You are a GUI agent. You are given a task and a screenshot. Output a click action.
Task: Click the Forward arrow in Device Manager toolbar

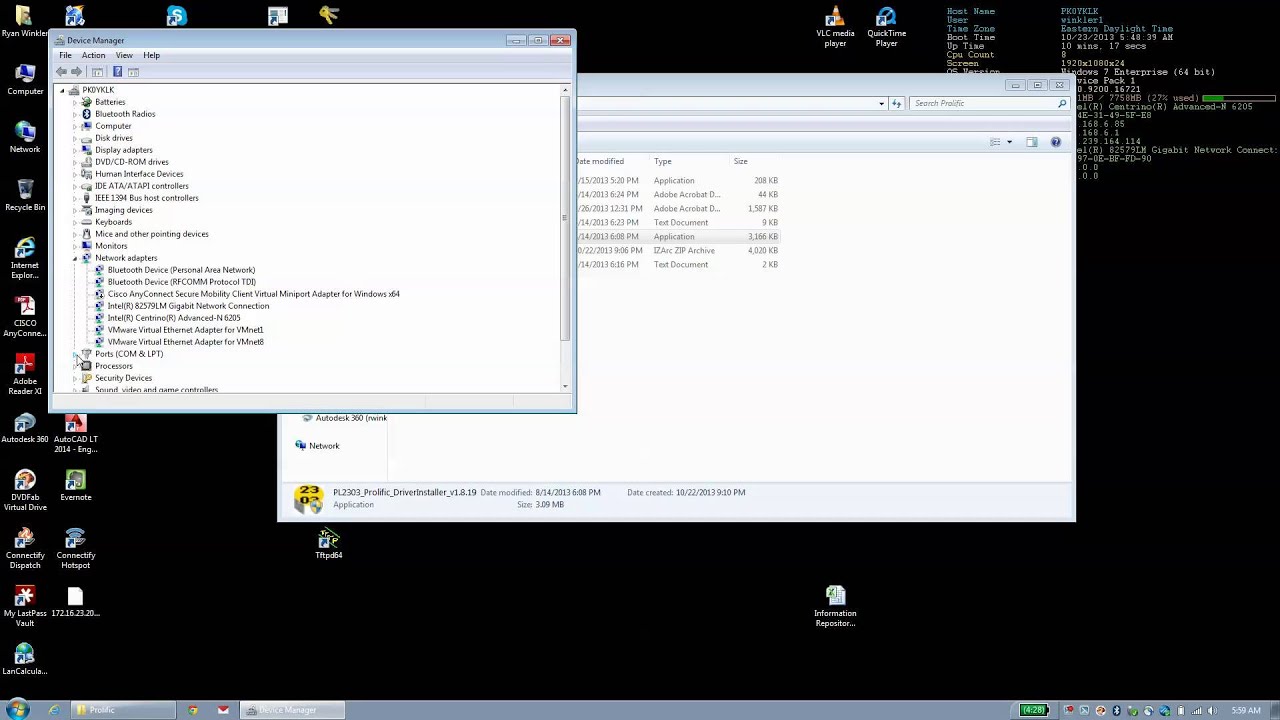point(77,72)
